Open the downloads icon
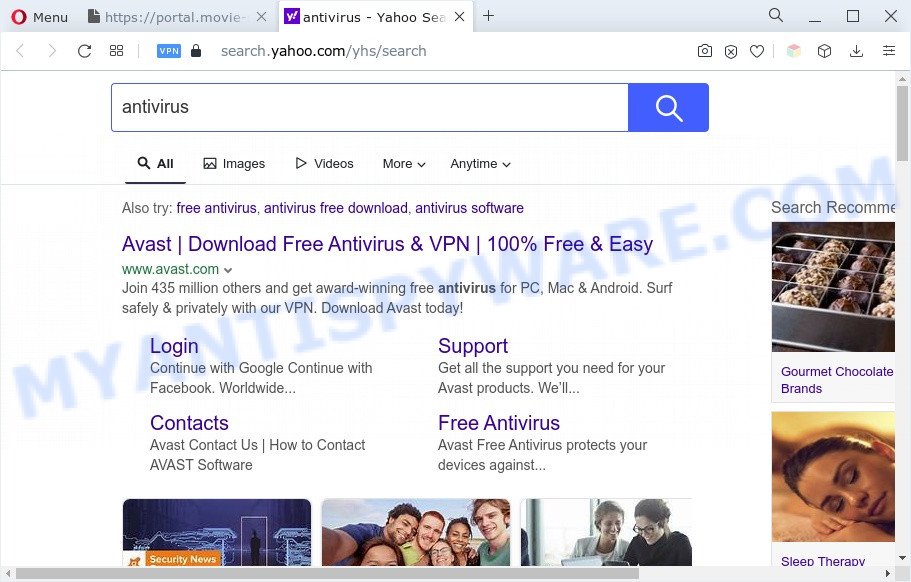 [856, 51]
